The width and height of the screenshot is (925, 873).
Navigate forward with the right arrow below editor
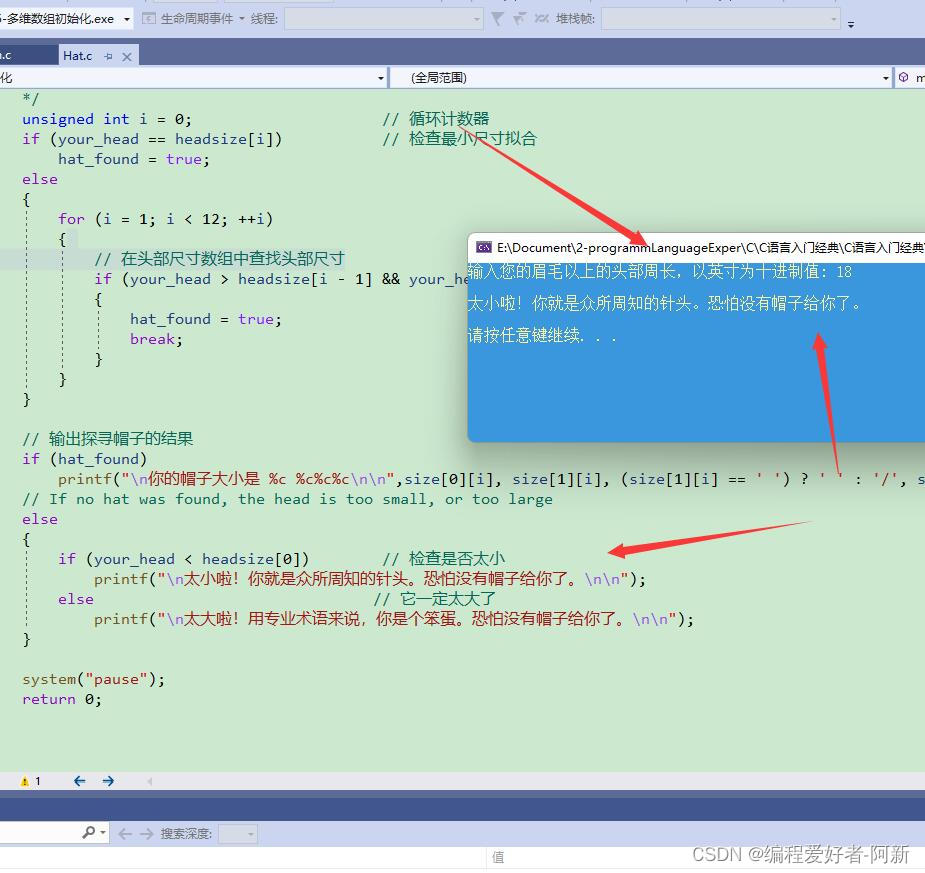pyautogui.click(x=108, y=781)
